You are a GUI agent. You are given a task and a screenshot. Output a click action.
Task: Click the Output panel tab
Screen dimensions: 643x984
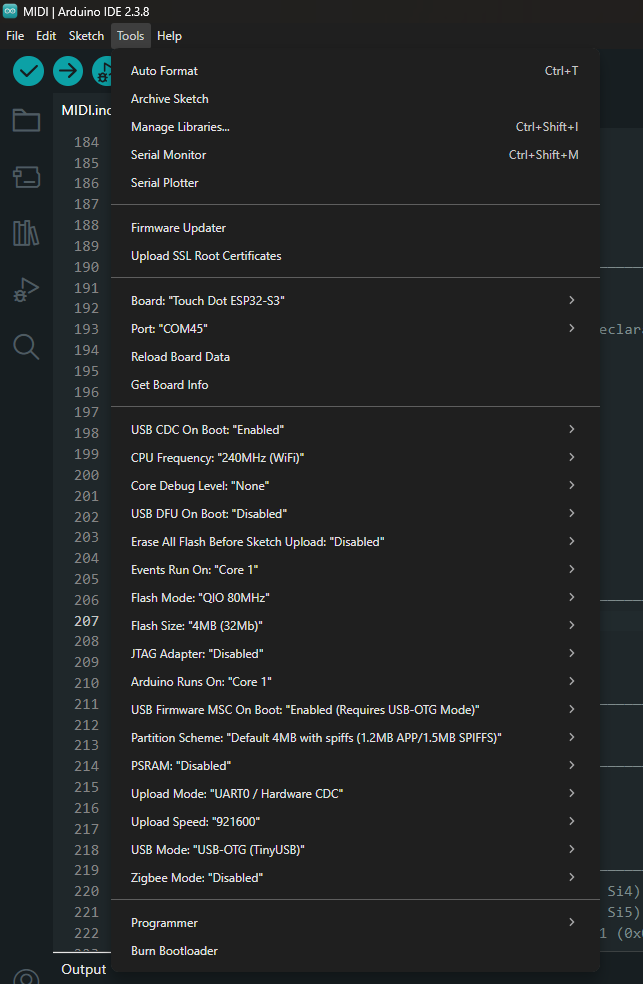click(83, 970)
